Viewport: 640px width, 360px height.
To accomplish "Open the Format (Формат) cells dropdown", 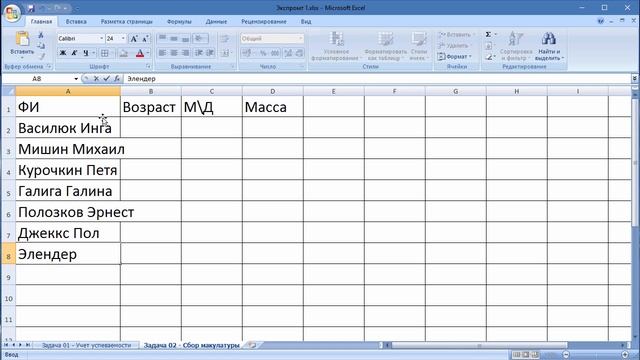I will tap(455, 56).
